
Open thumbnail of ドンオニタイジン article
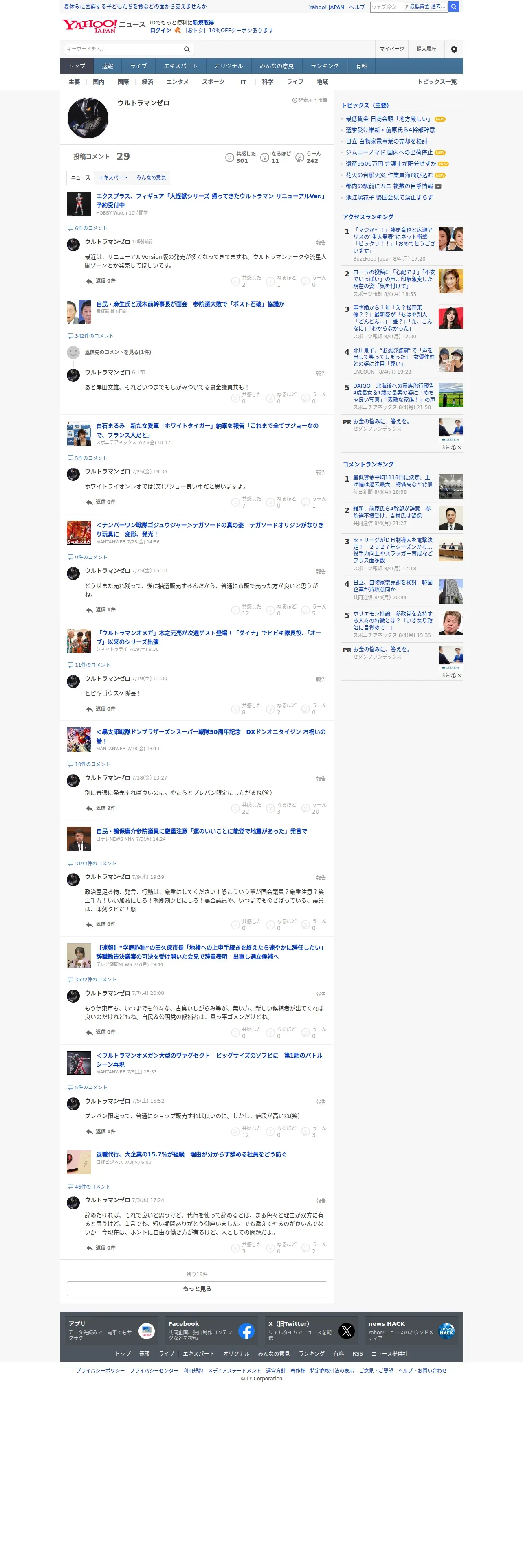pos(79,740)
